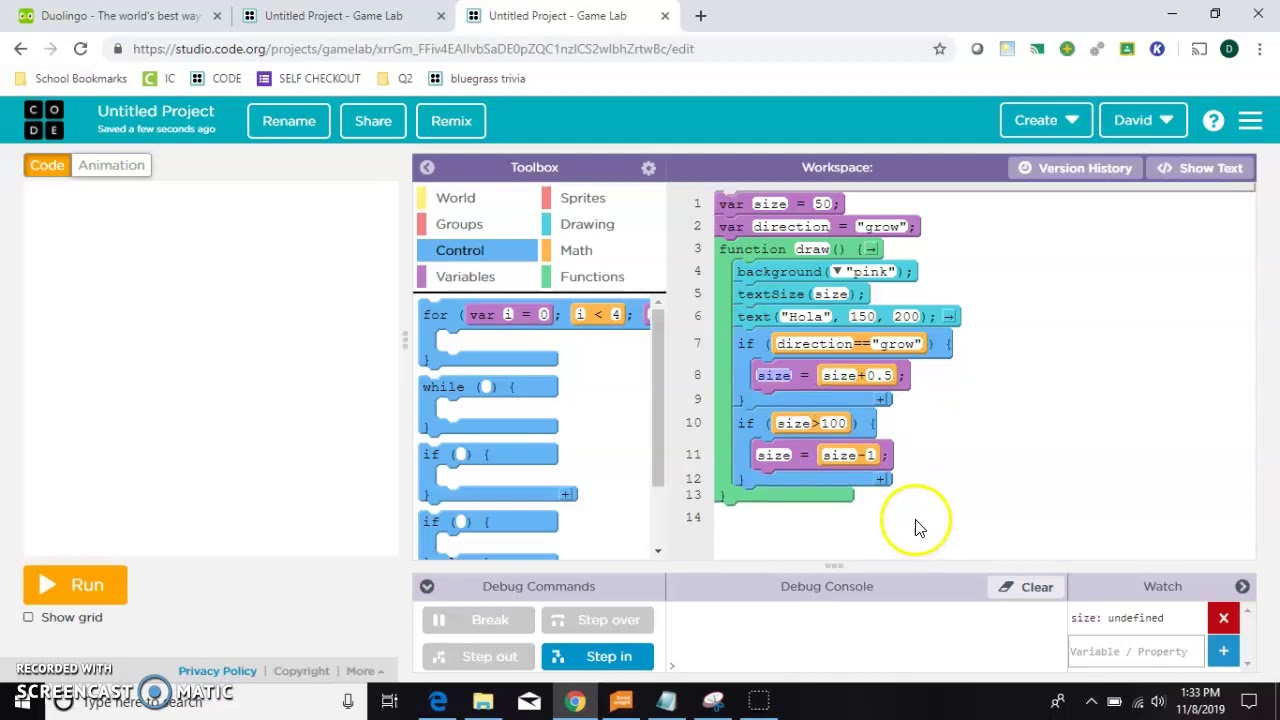Select the Groups toolbox category

coord(459,224)
